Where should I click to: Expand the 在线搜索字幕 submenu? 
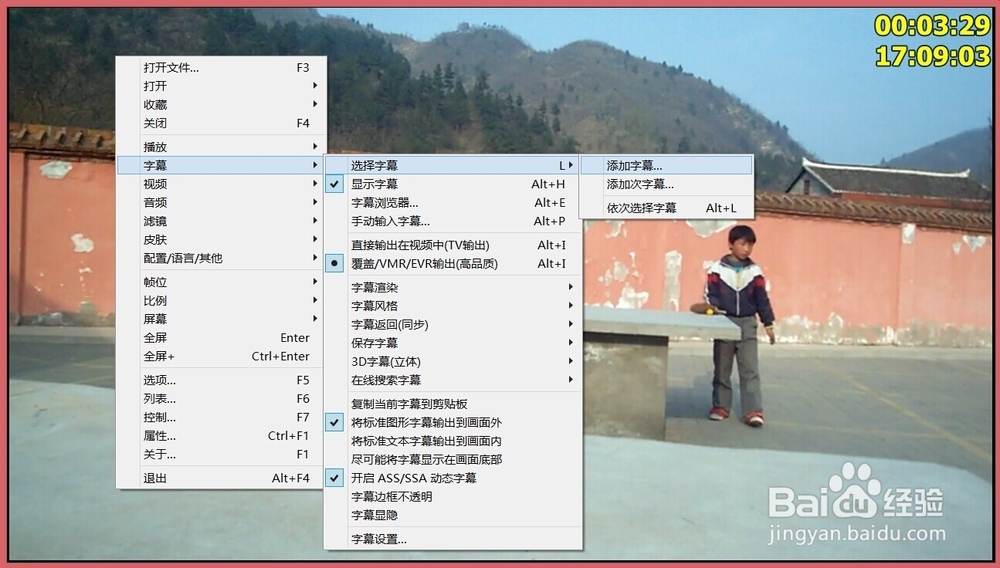click(453, 380)
